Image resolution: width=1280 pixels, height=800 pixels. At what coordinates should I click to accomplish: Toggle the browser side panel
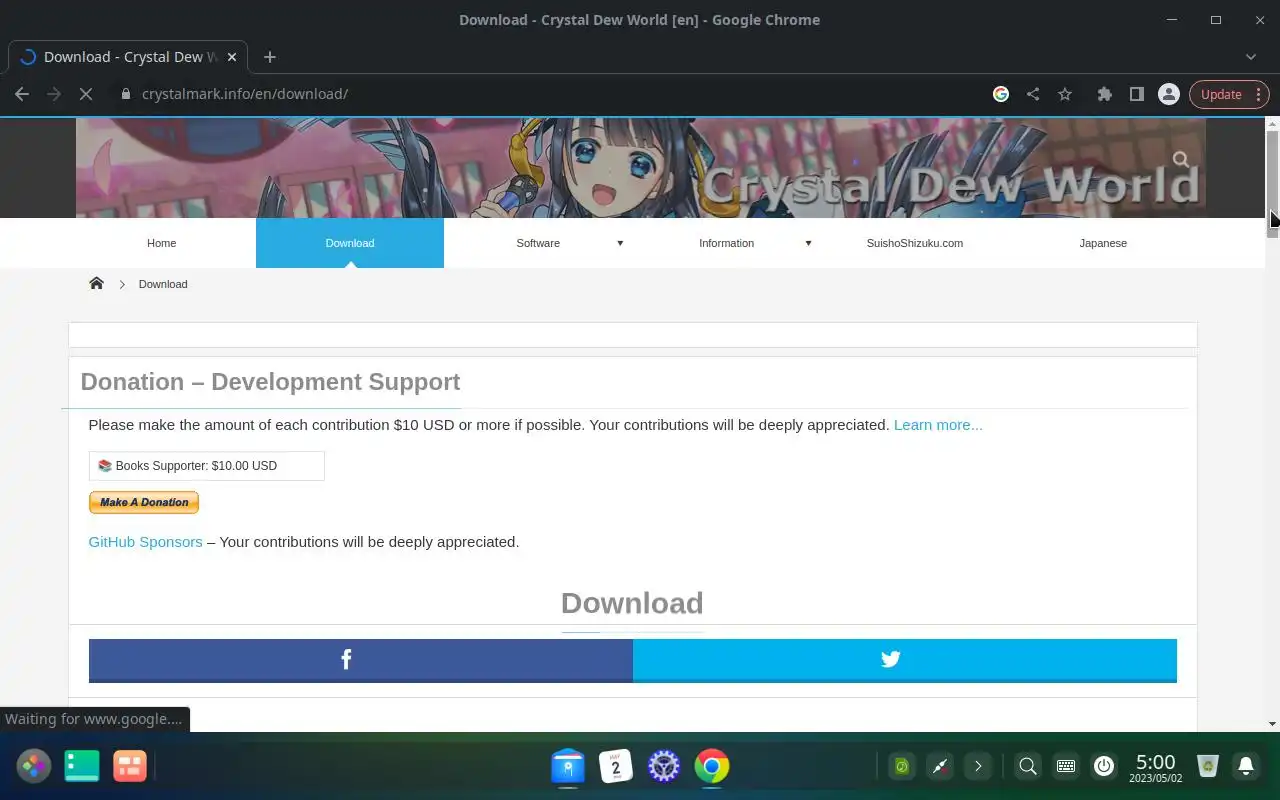[1136, 94]
